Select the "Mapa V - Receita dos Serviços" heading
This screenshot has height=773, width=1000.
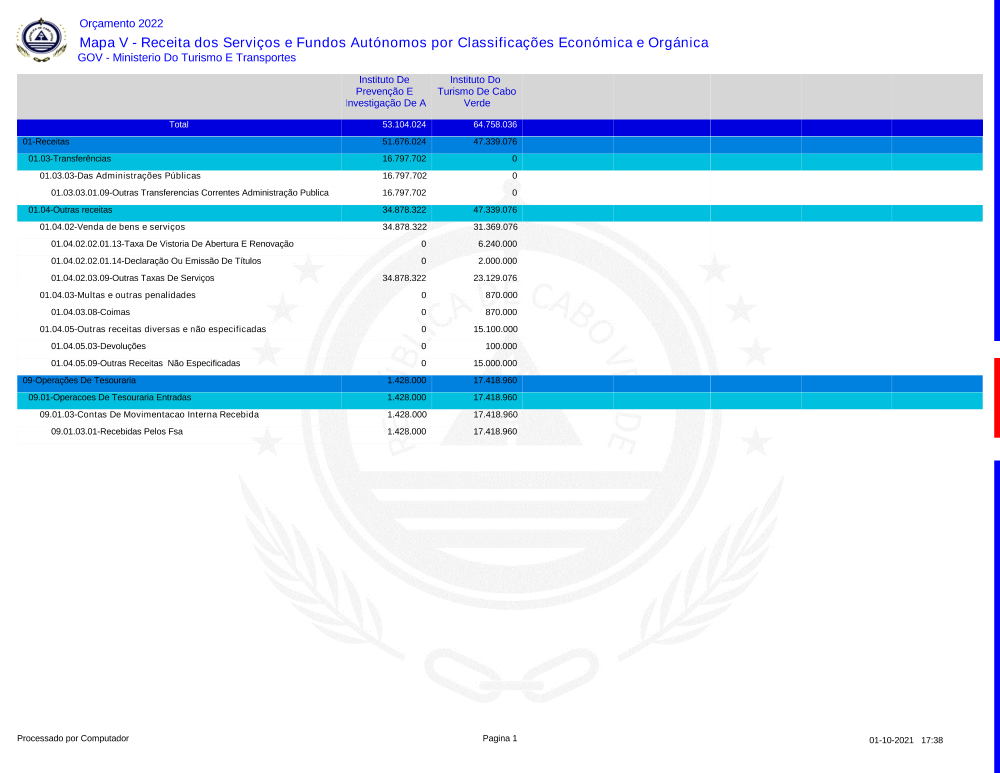click(393, 42)
